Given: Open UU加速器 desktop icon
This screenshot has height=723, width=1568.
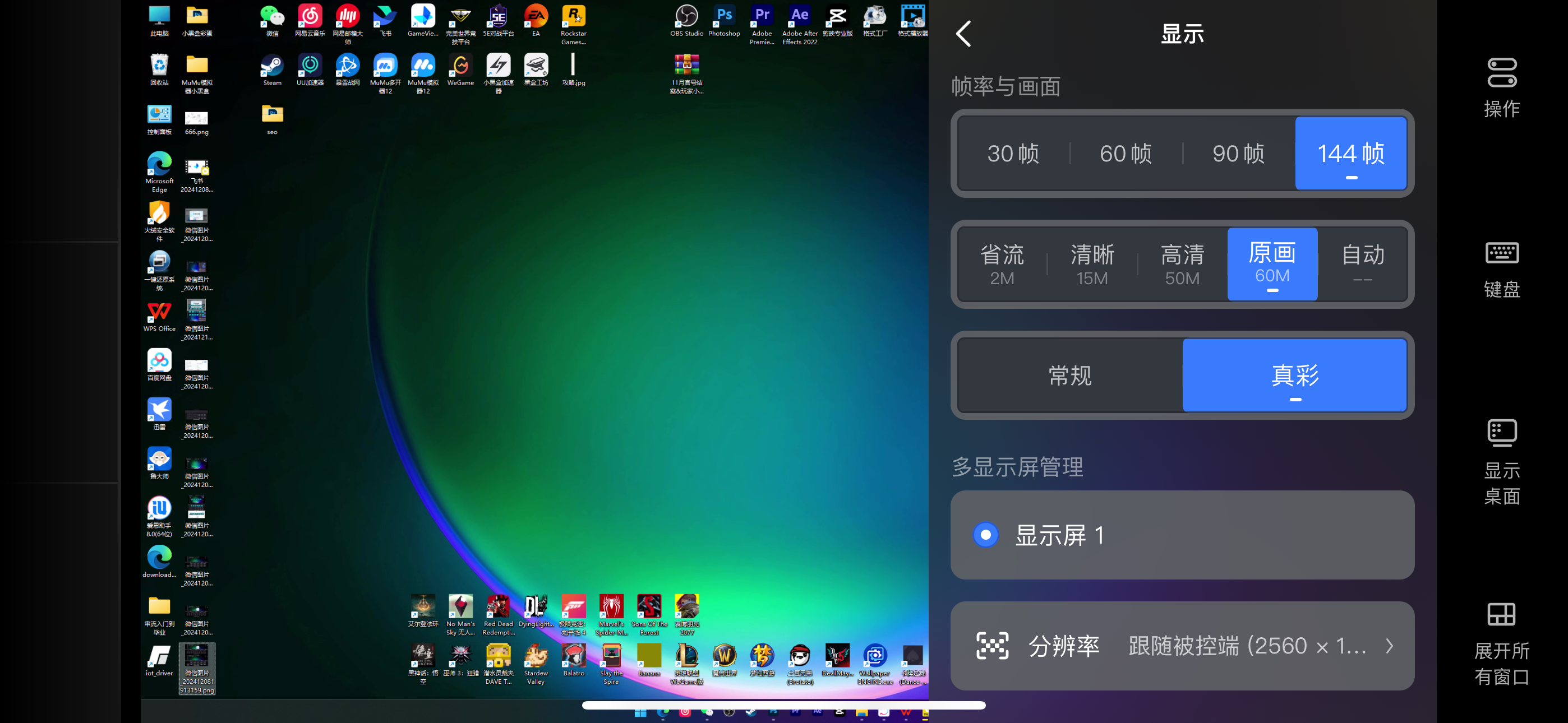Looking at the screenshot, I should [x=310, y=69].
